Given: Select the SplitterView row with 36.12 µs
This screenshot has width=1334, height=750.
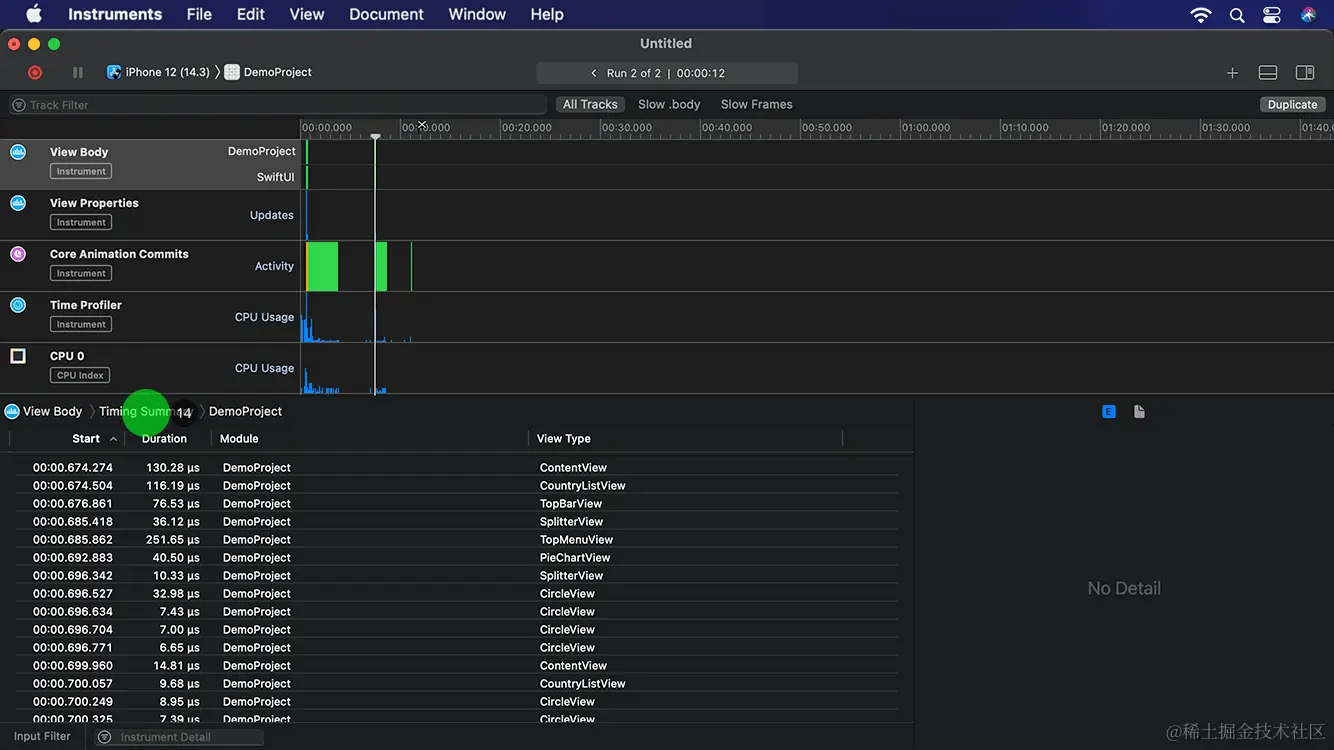Looking at the screenshot, I should click(x=456, y=521).
